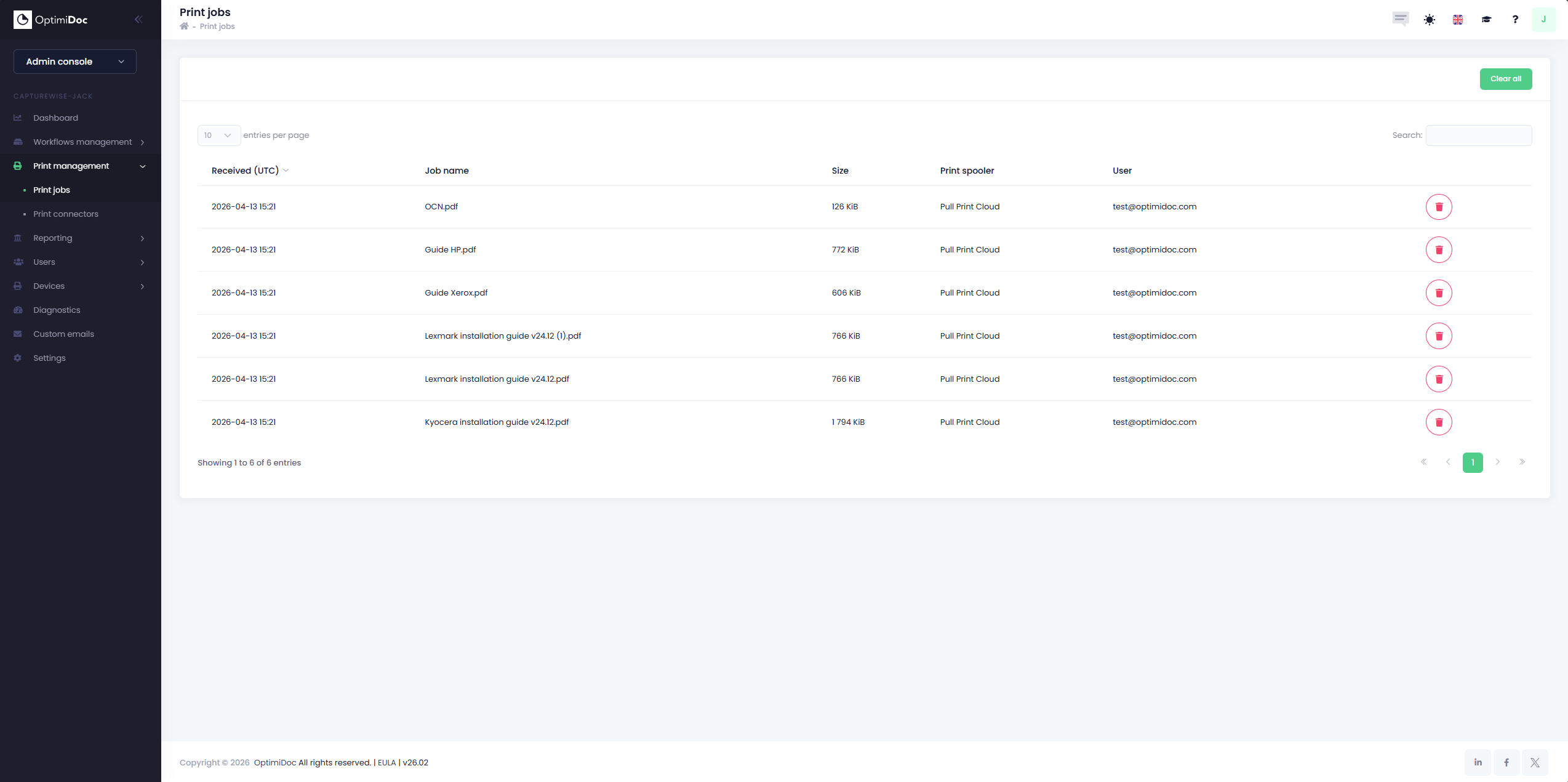Open the EULA link in footer
1568x782 pixels.
click(386, 762)
